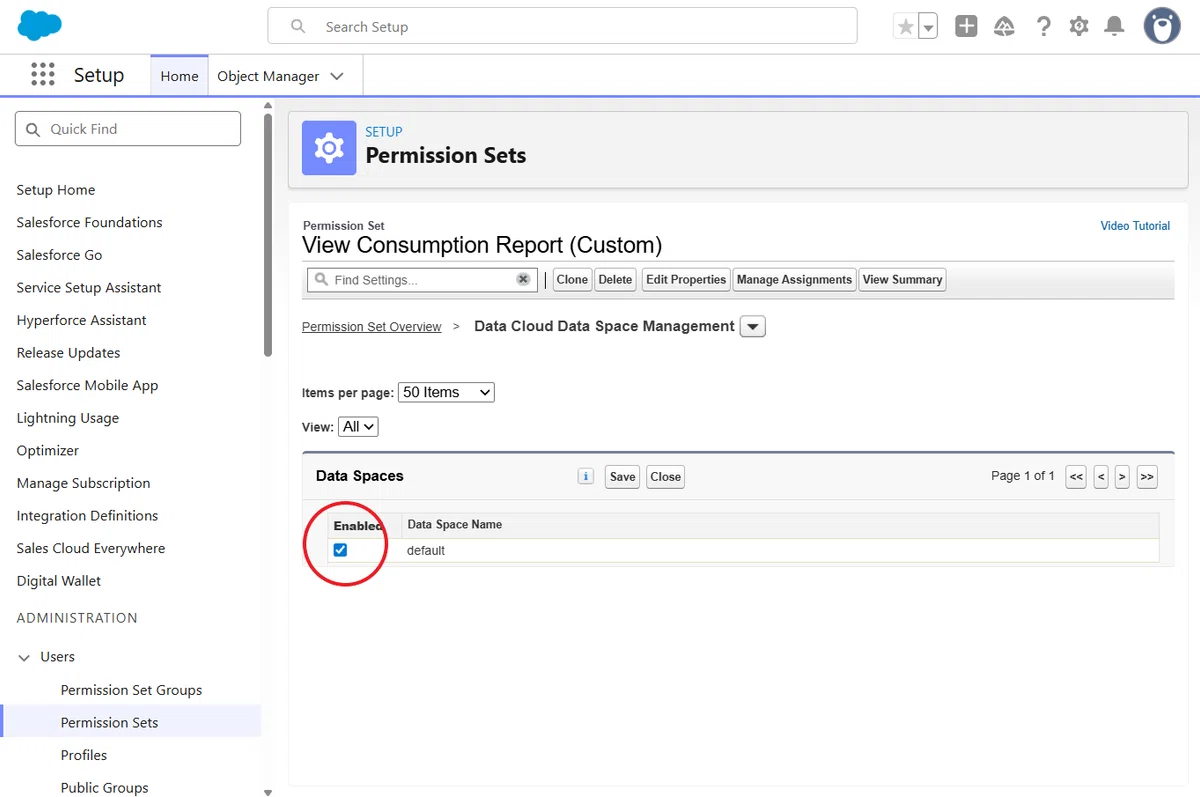Open Manage Subscription in sidebar
This screenshot has width=1200, height=797.
click(x=83, y=483)
